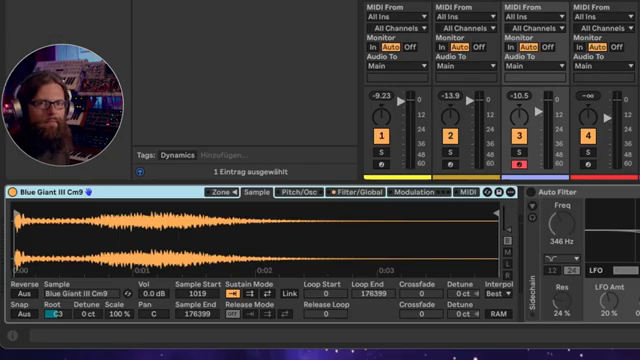Open track 4 MIDI From All Ins dropdown
This screenshot has width=640, height=360.
(x=604, y=17)
